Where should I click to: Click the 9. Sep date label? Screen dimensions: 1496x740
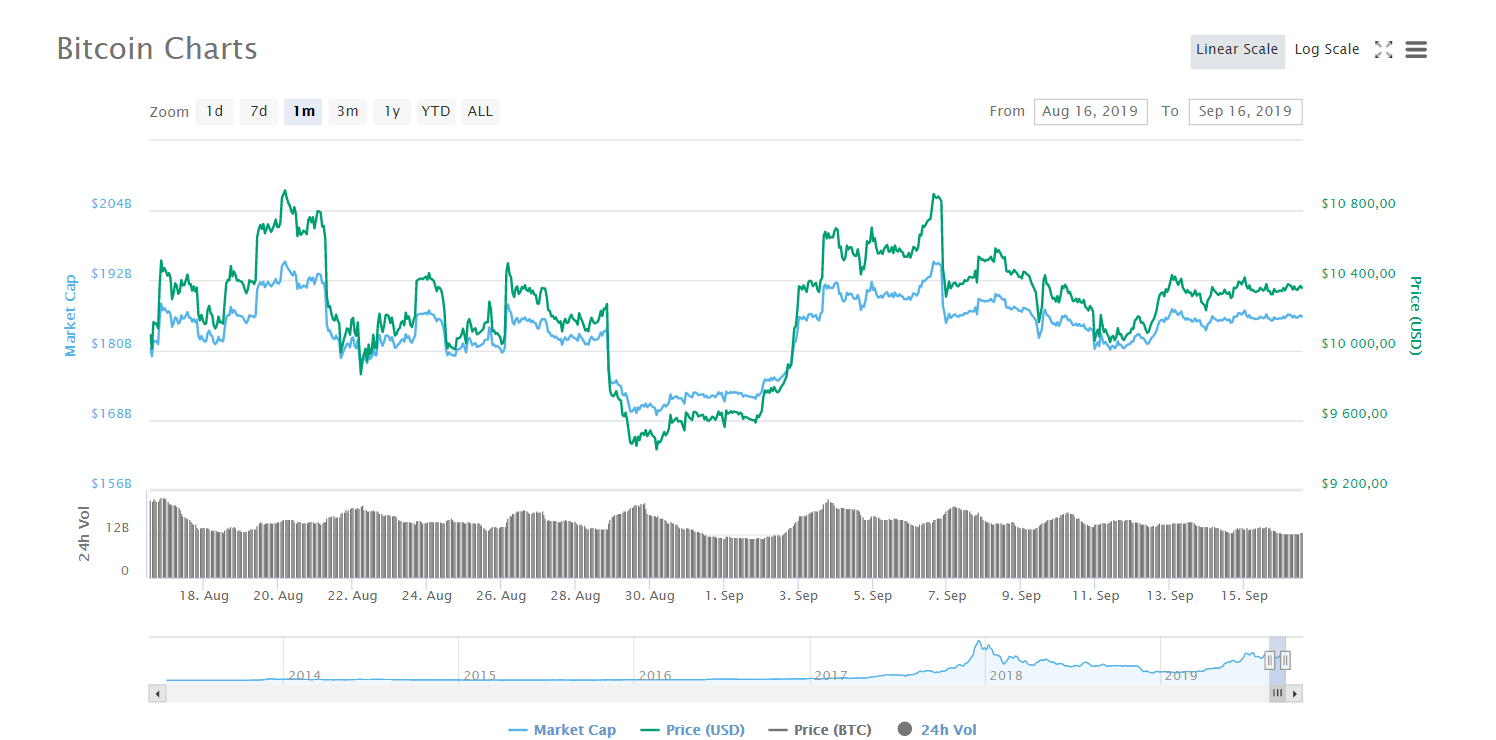click(x=1021, y=596)
